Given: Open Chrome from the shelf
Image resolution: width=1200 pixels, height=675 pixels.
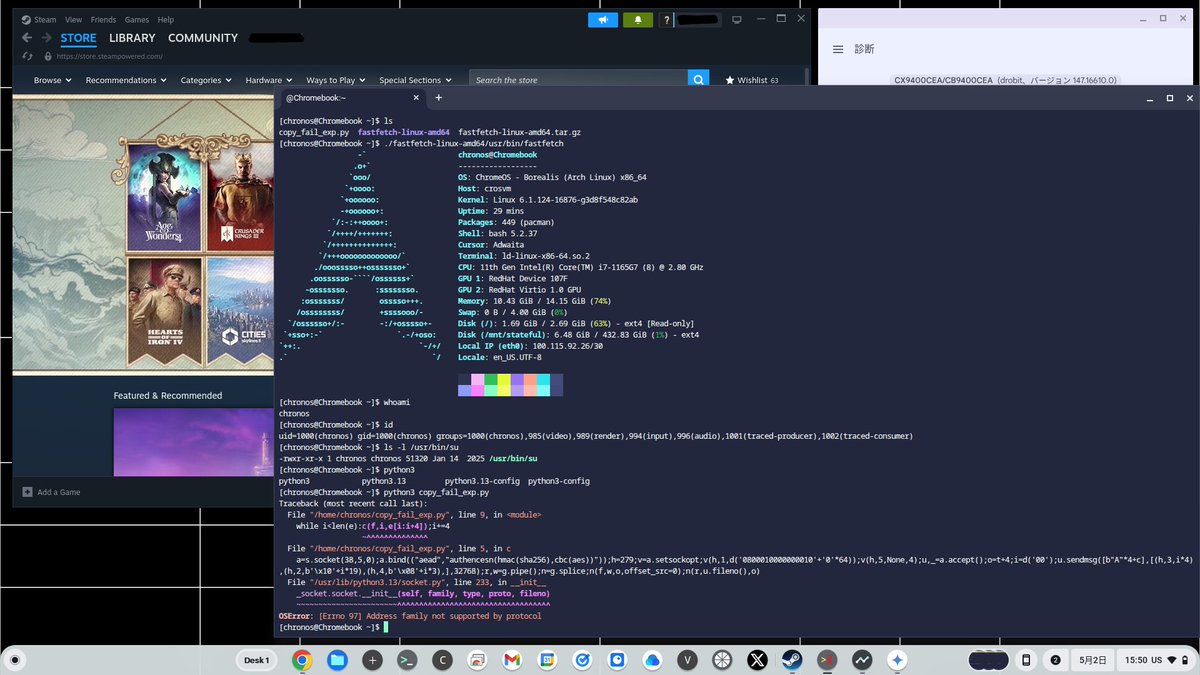Looking at the screenshot, I should click(x=302, y=660).
